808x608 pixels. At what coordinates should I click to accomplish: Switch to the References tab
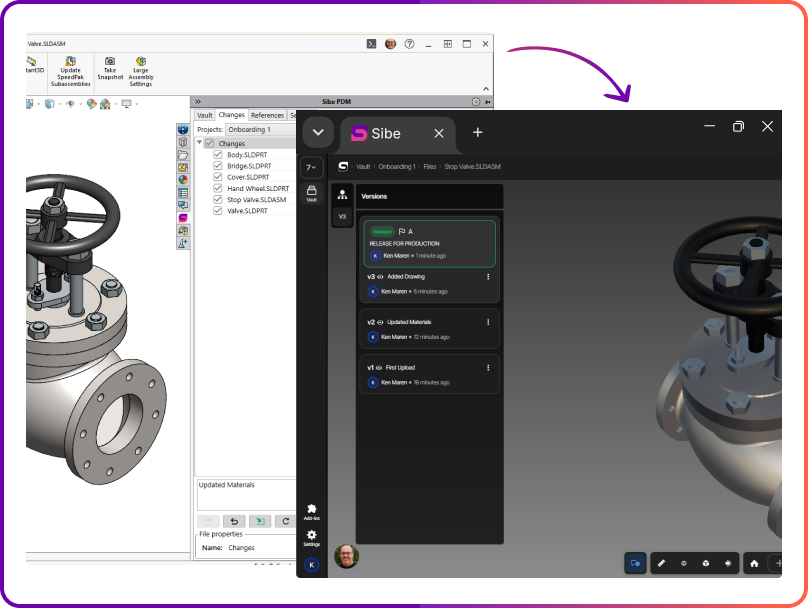[267, 115]
